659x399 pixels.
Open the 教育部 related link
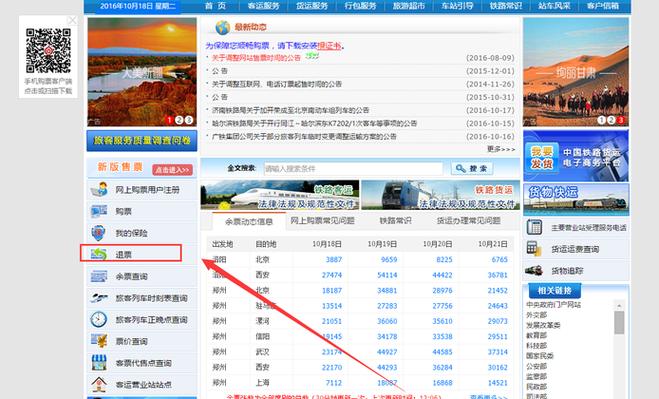pos(537,335)
